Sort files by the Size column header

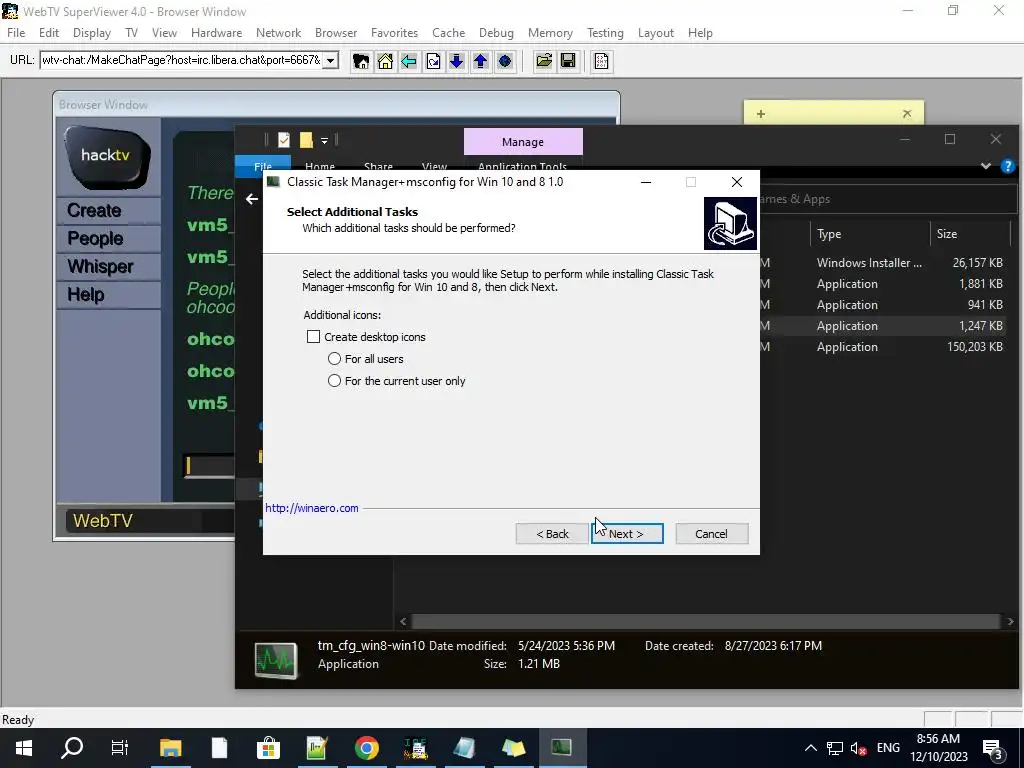[x=970, y=234]
